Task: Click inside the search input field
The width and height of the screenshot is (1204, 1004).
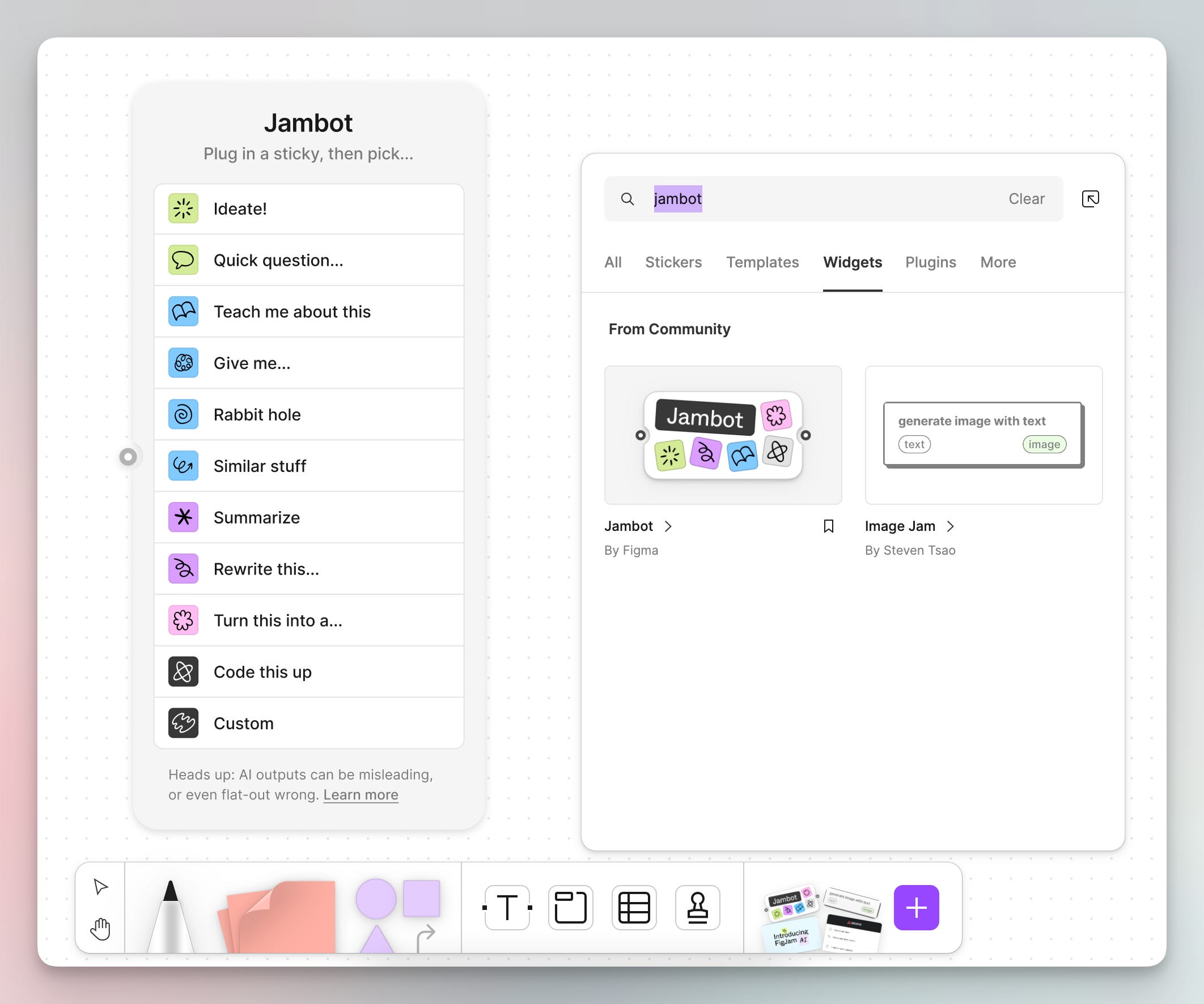Action: pos(803,199)
